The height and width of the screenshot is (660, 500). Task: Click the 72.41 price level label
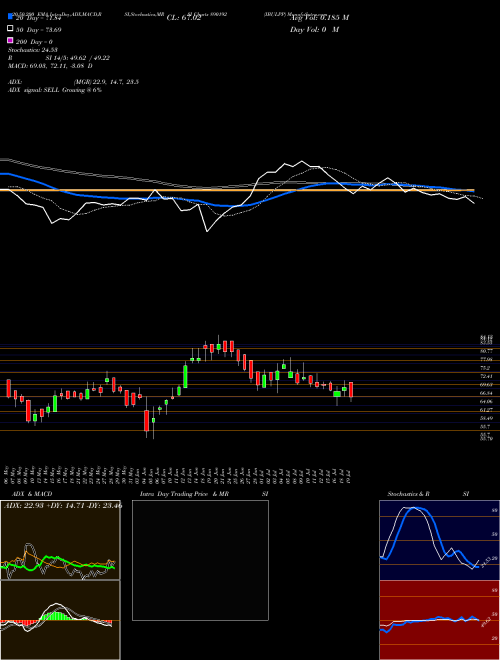click(487, 376)
